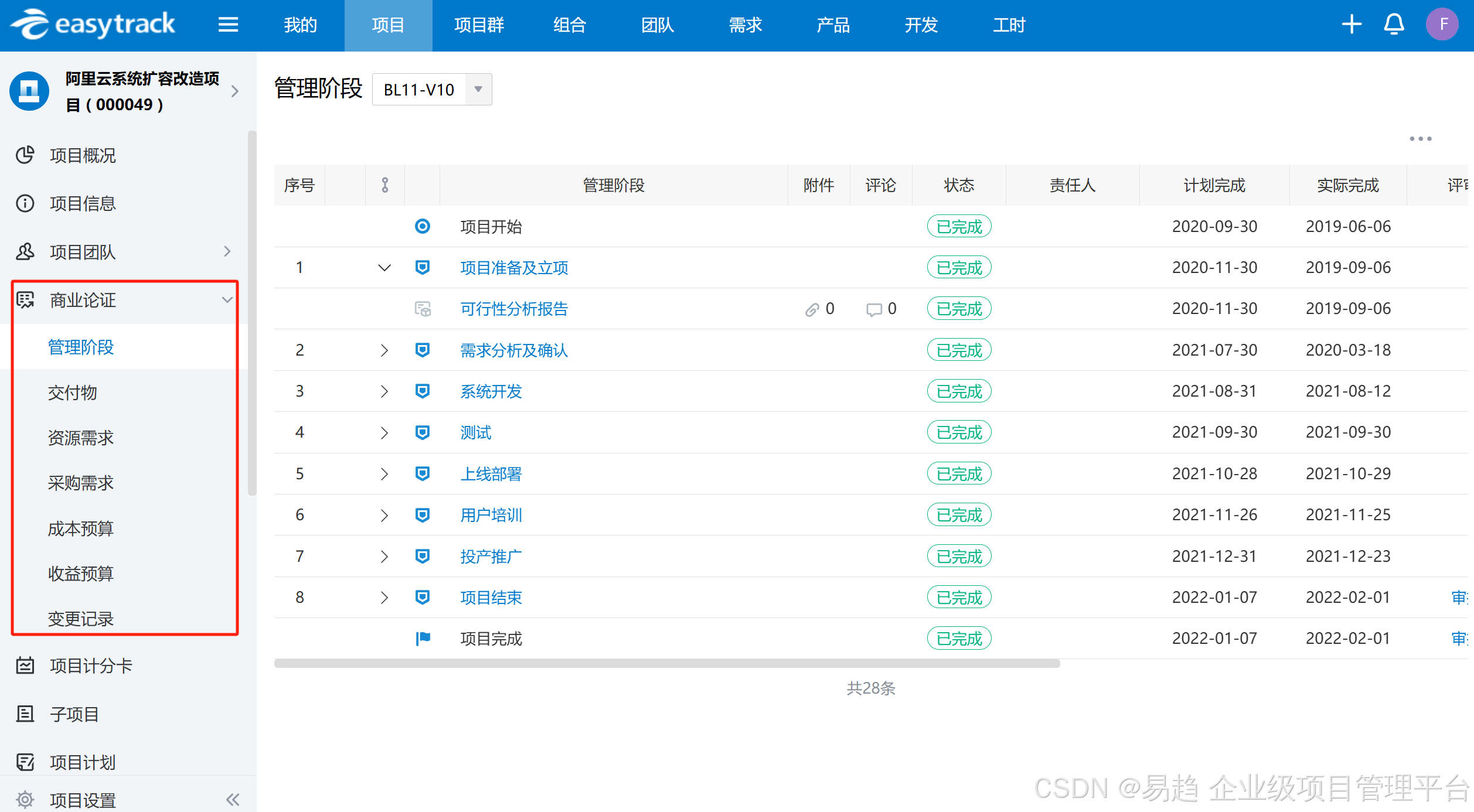The image size is (1474, 812).
Task: Expand the 项目团队 sidebar item
Action: point(227,252)
